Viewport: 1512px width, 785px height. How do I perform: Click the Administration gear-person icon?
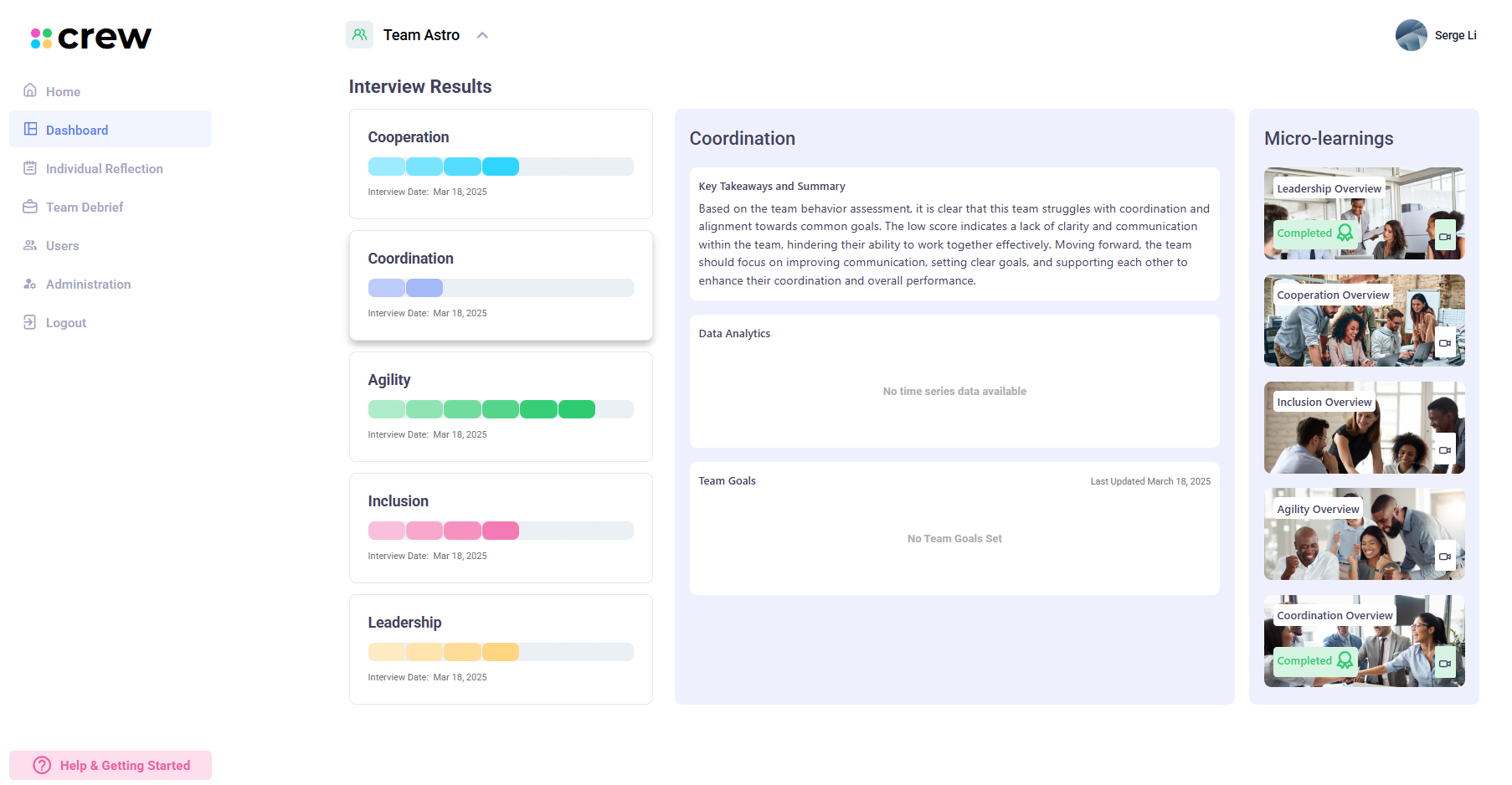pos(30,284)
